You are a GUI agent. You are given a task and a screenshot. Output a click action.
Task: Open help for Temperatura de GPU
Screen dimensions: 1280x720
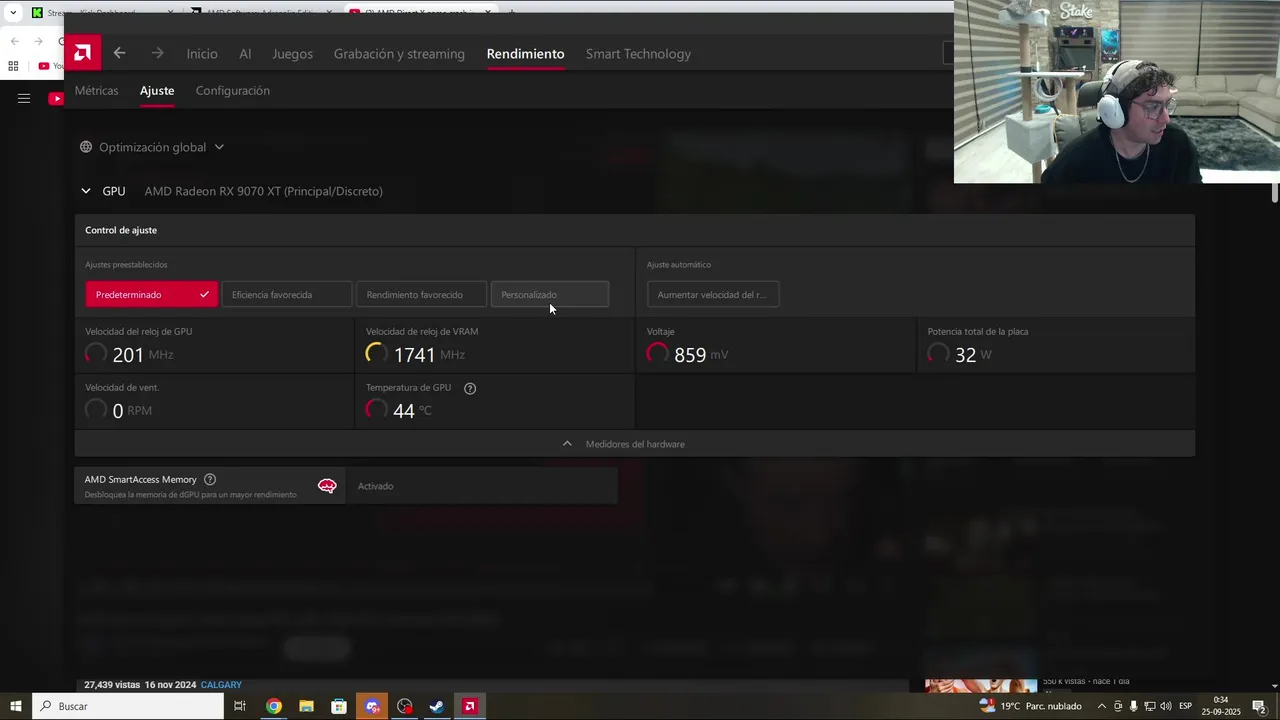470,388
